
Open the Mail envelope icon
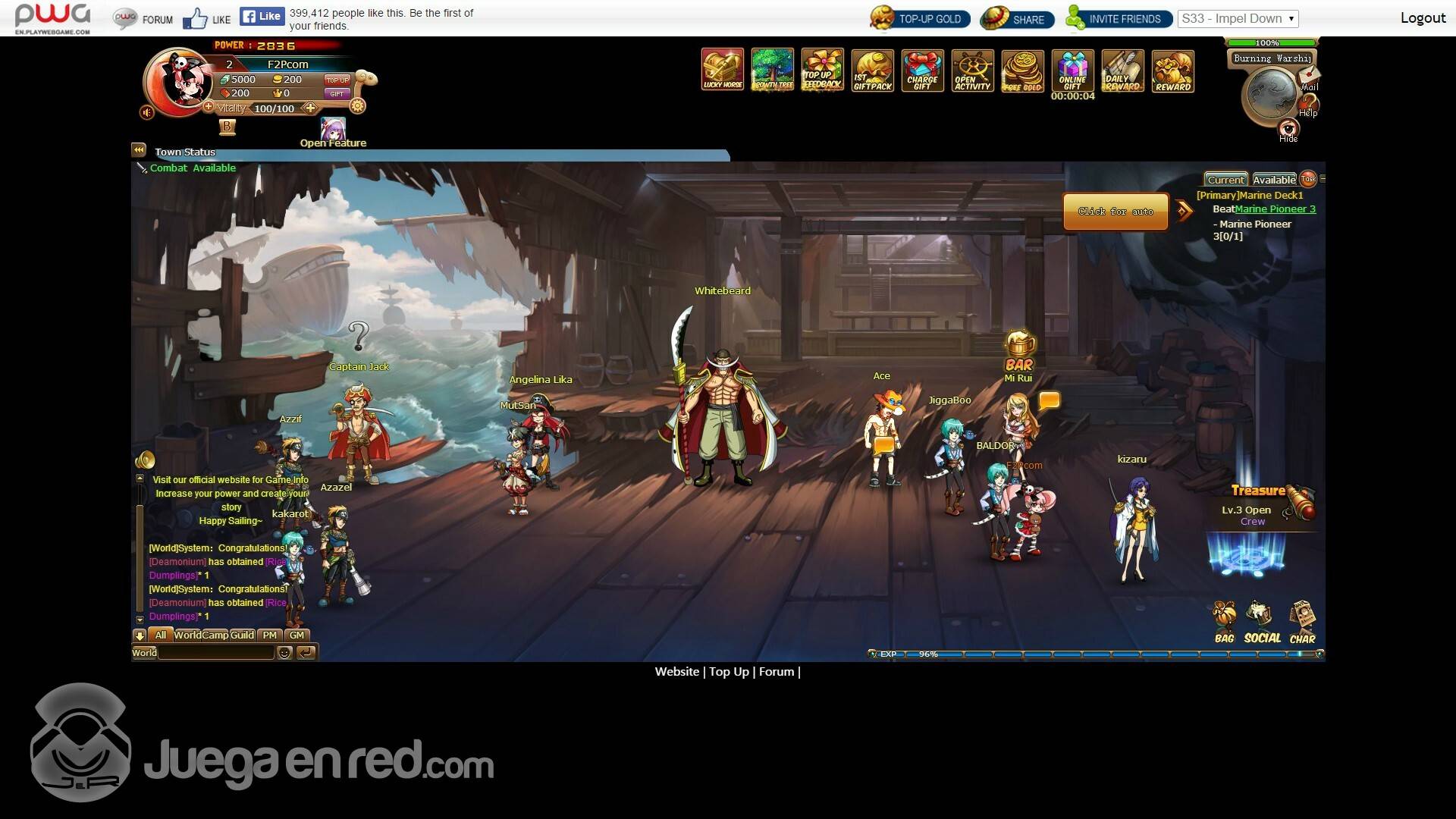[x=1310, y=76]
